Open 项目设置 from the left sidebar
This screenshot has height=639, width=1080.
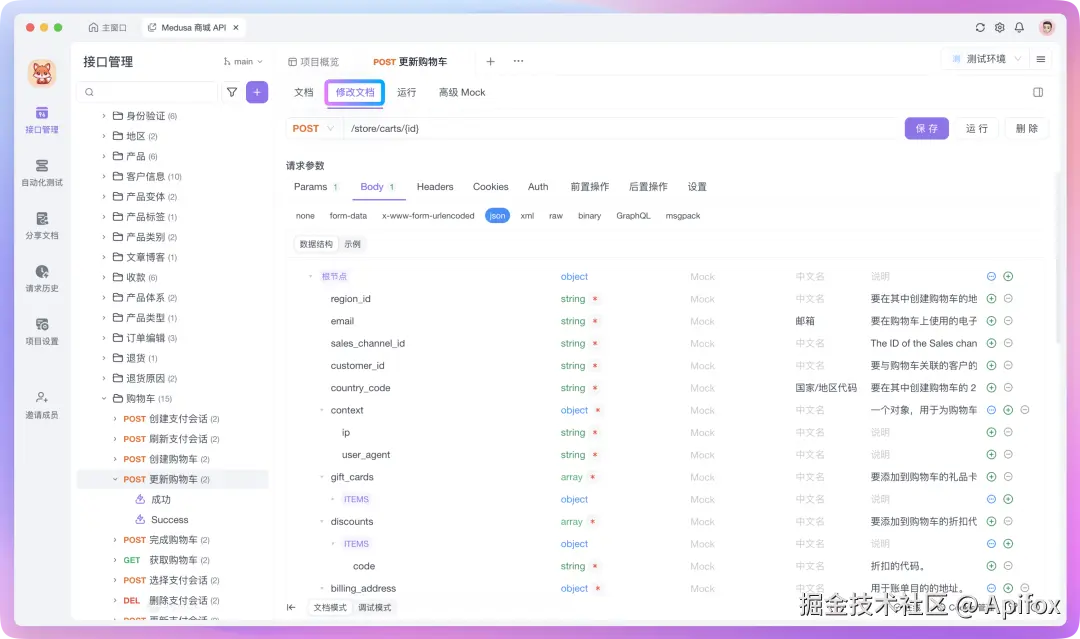tap(41, 332)
